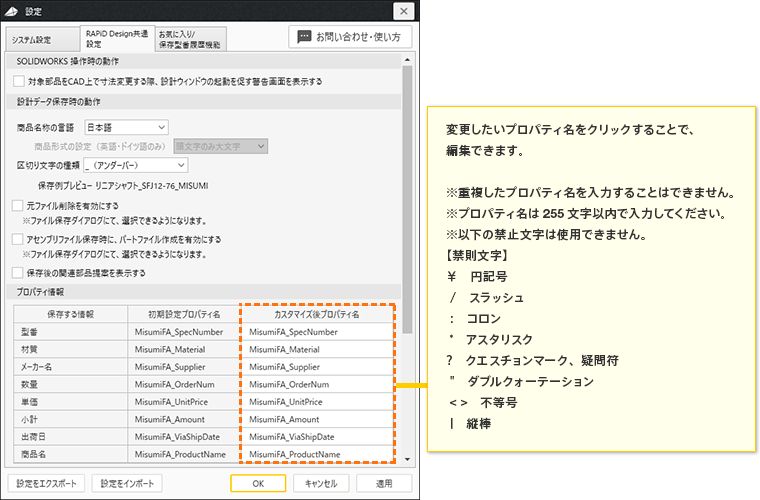Enable the CAD dimension change warning checkbox
760x500 pixels.
tap(20, 80)
